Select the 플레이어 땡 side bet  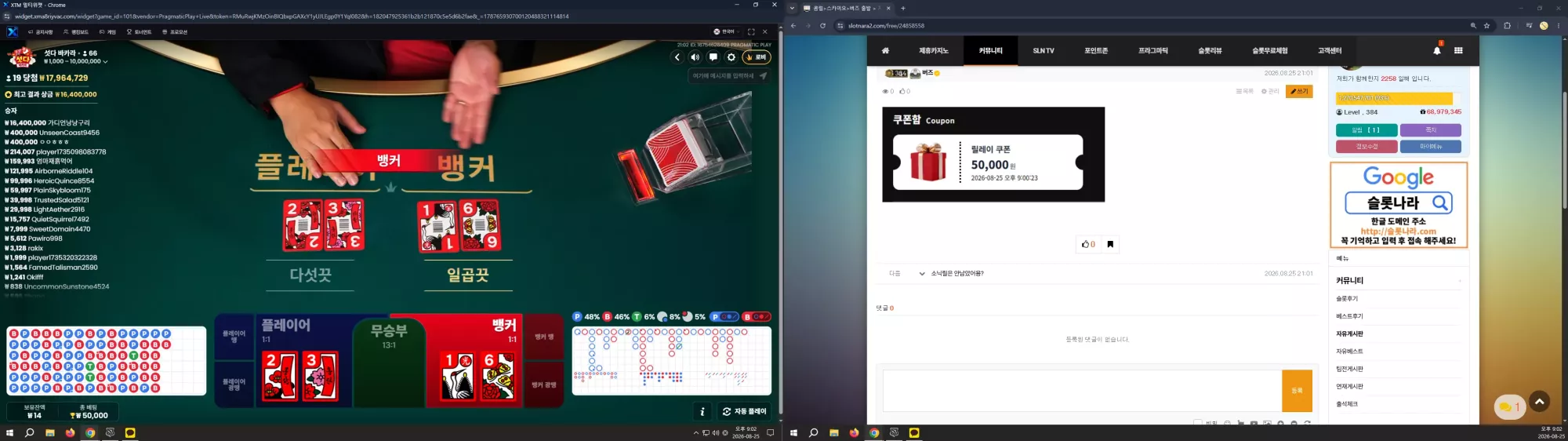(234, 337)
